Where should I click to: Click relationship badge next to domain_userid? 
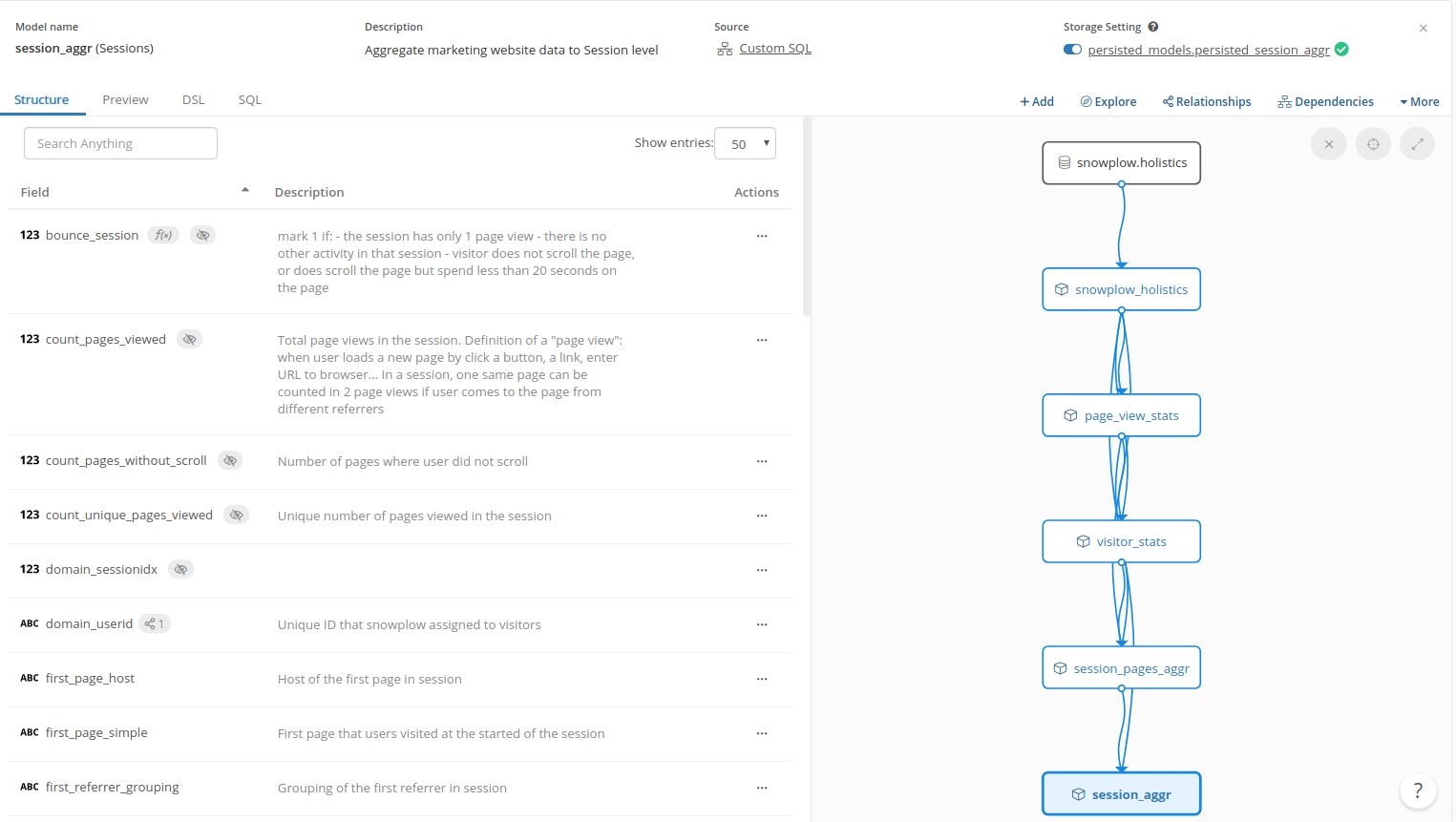(x=155, y=623)
